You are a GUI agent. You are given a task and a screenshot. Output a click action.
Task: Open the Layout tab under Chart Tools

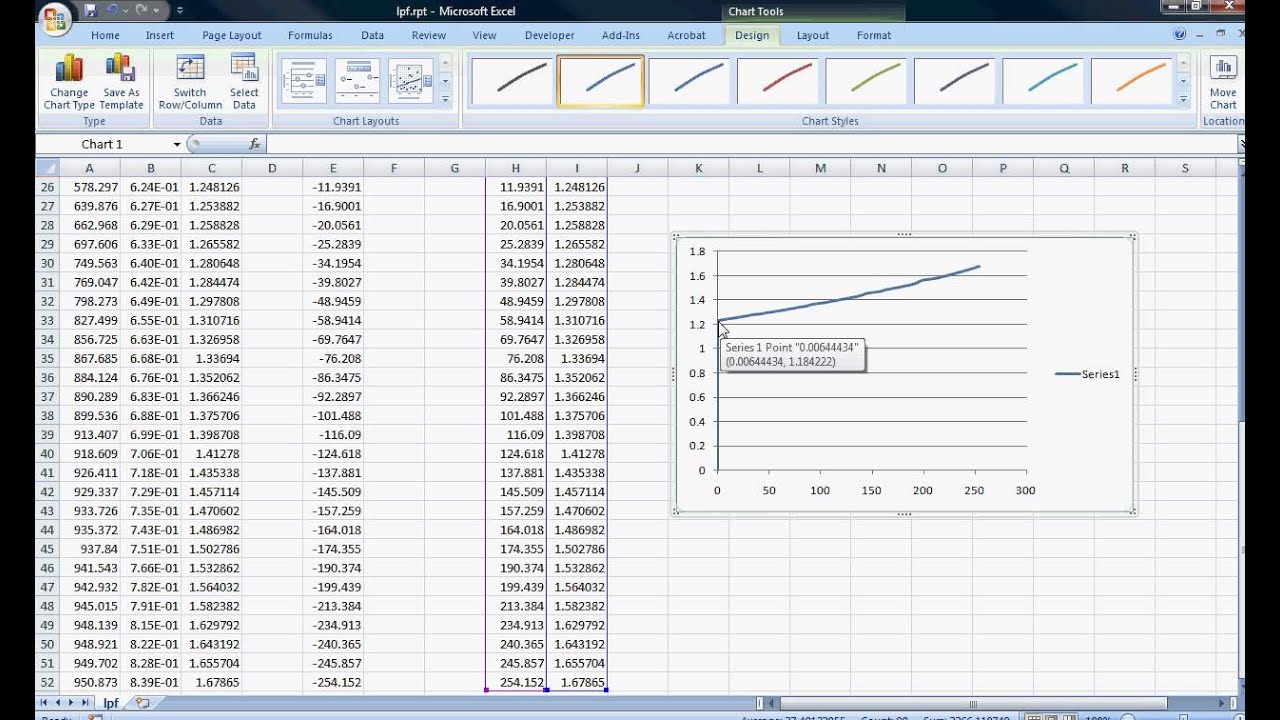coord(813,35)
